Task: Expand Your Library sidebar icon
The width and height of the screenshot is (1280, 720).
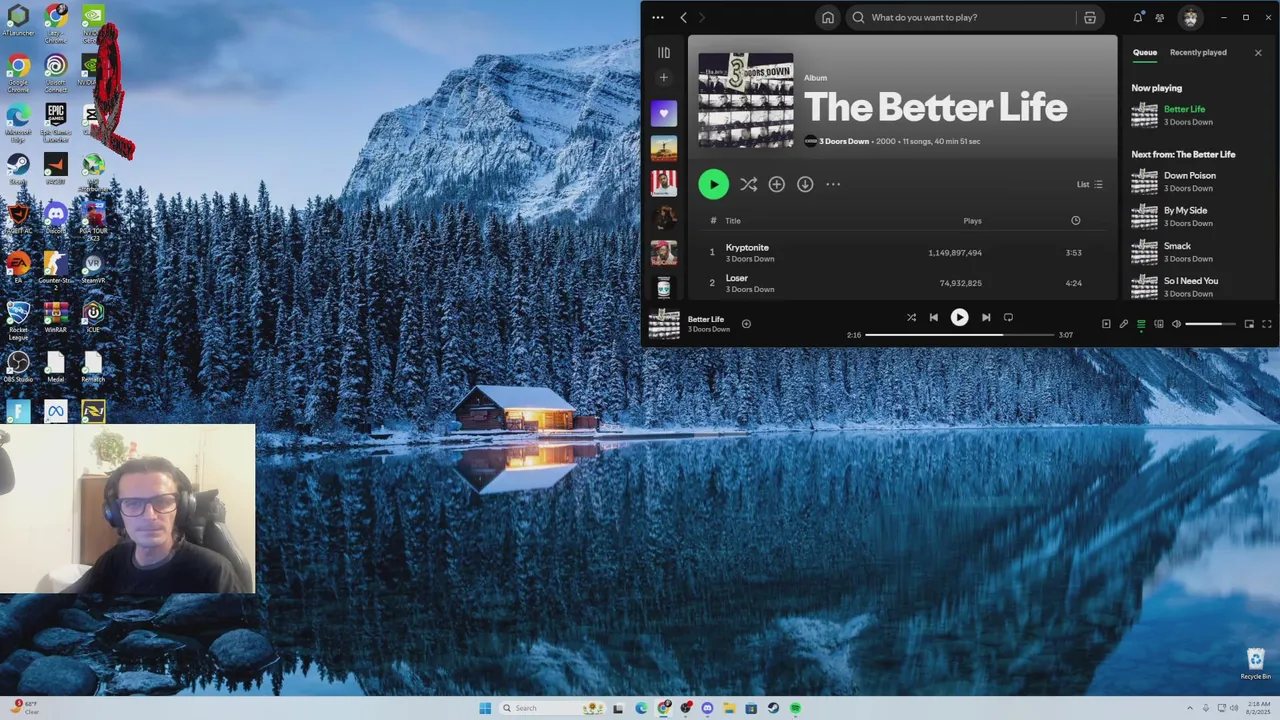Action: coord(663,53)
